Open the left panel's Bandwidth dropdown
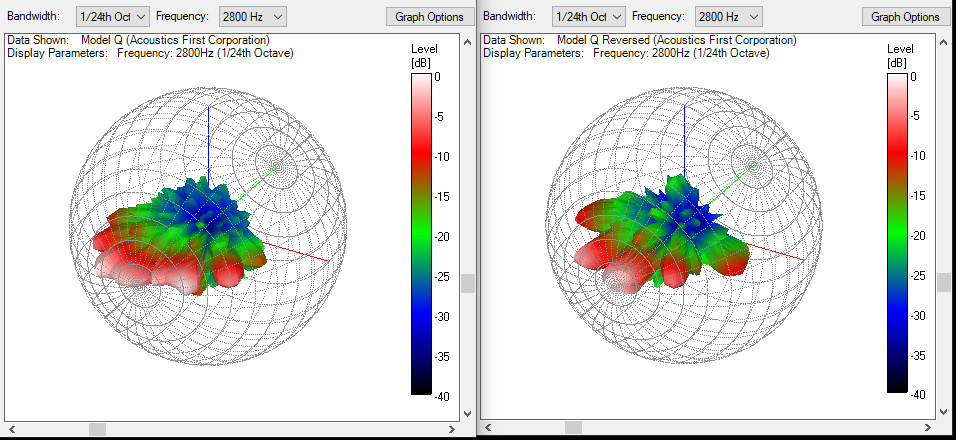956x440 pixels. point(113,17)
